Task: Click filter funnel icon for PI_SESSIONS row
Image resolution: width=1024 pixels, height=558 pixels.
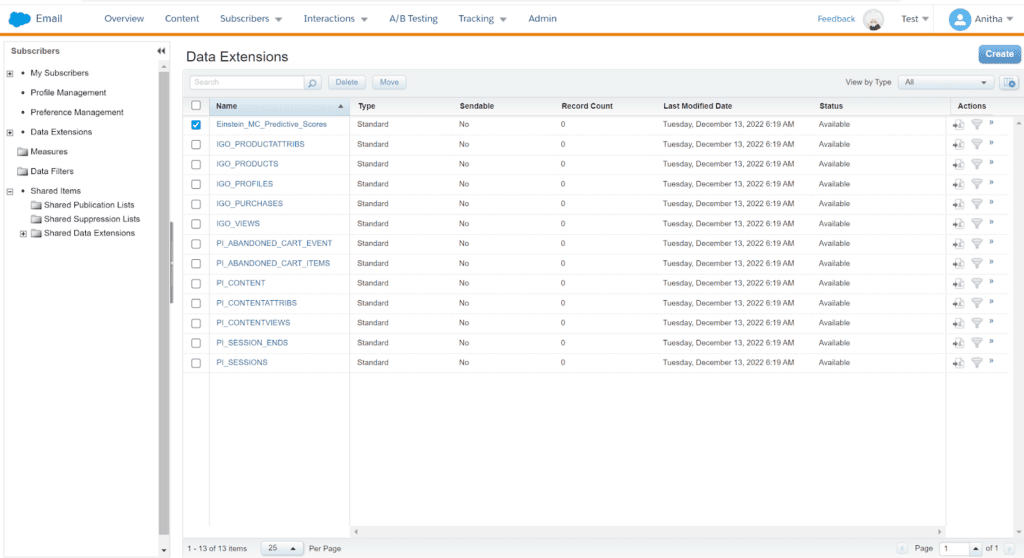Action: click(x=977, y=362)
